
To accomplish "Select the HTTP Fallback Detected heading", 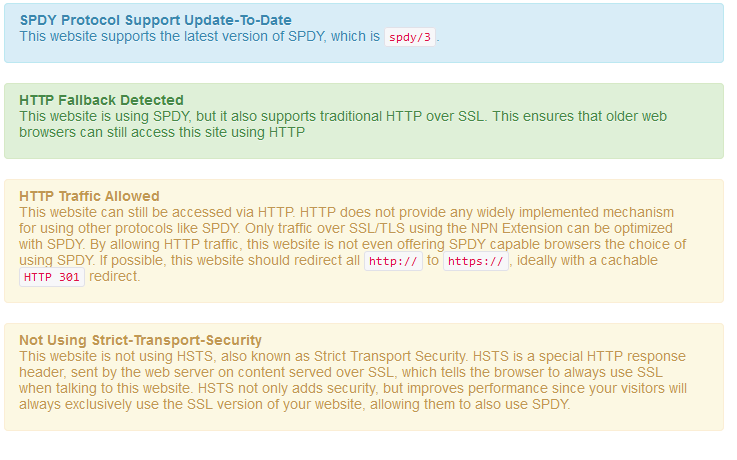I will pyautogui.click(x=102, y=100).
